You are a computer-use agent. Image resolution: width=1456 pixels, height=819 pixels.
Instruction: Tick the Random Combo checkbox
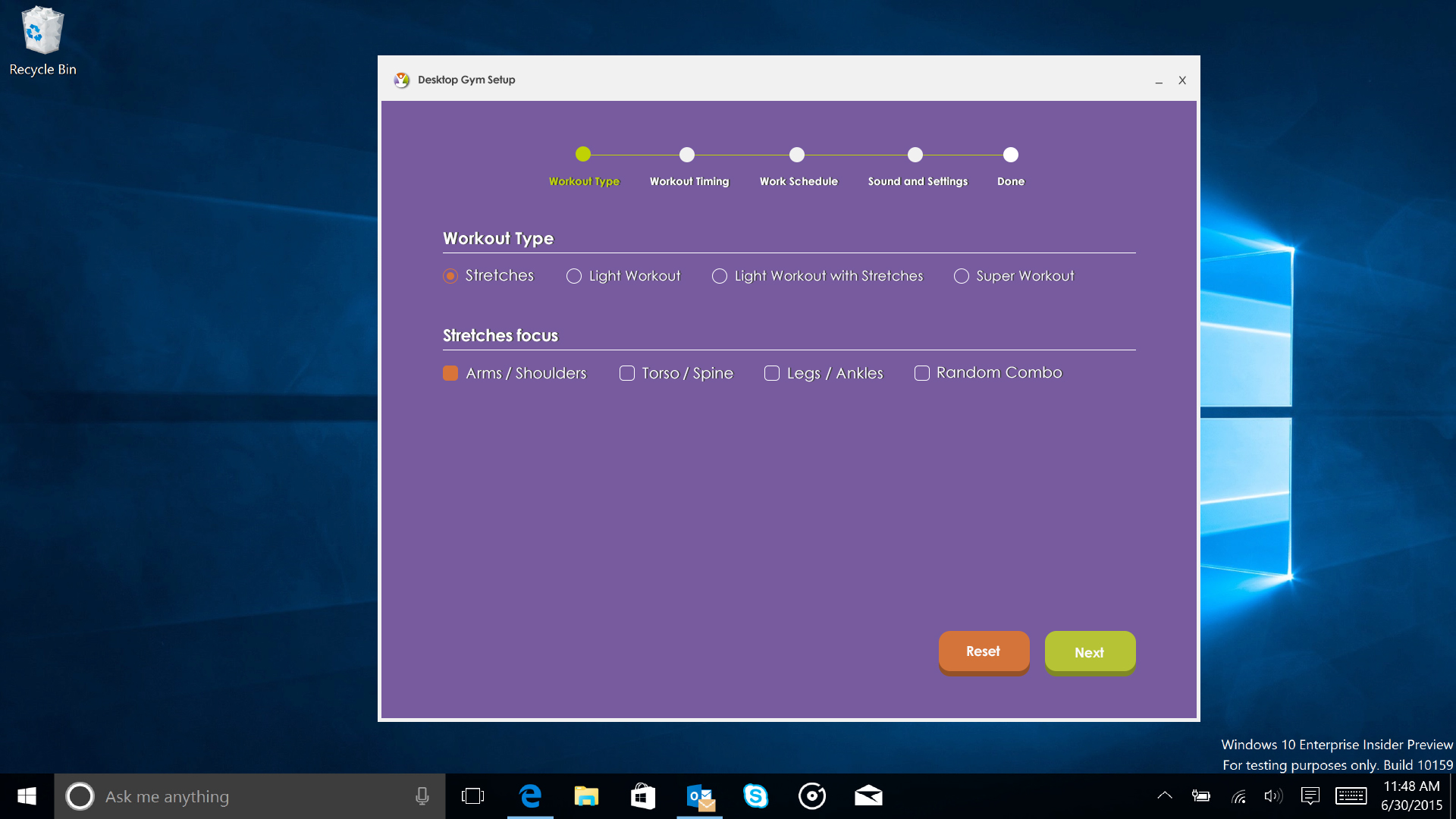tap(922, 373)
